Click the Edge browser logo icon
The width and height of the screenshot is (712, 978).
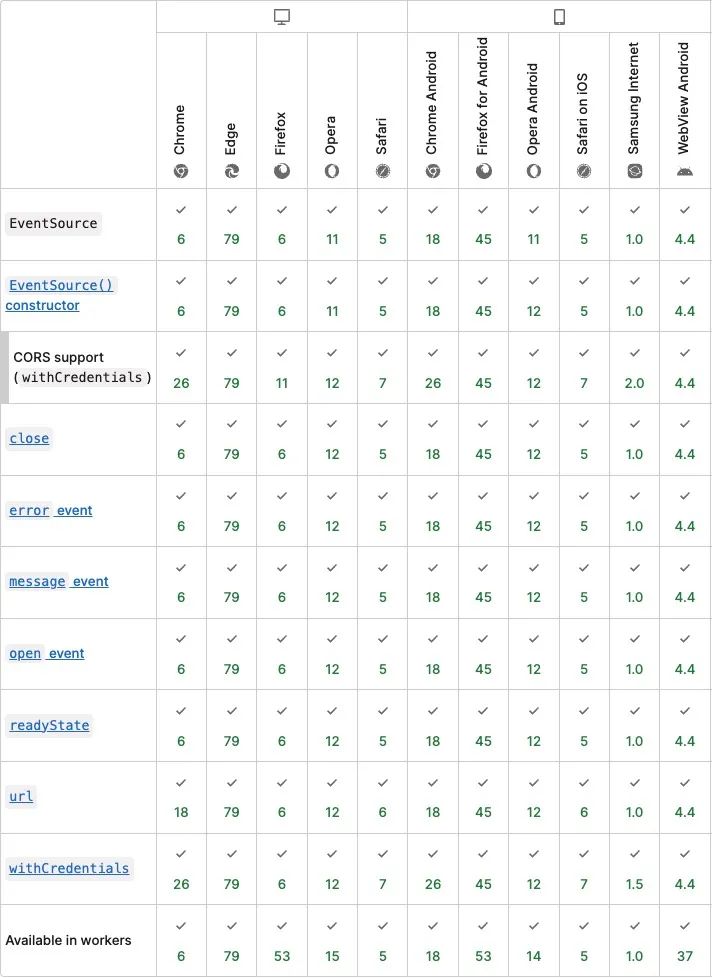(x=231, y=171)
